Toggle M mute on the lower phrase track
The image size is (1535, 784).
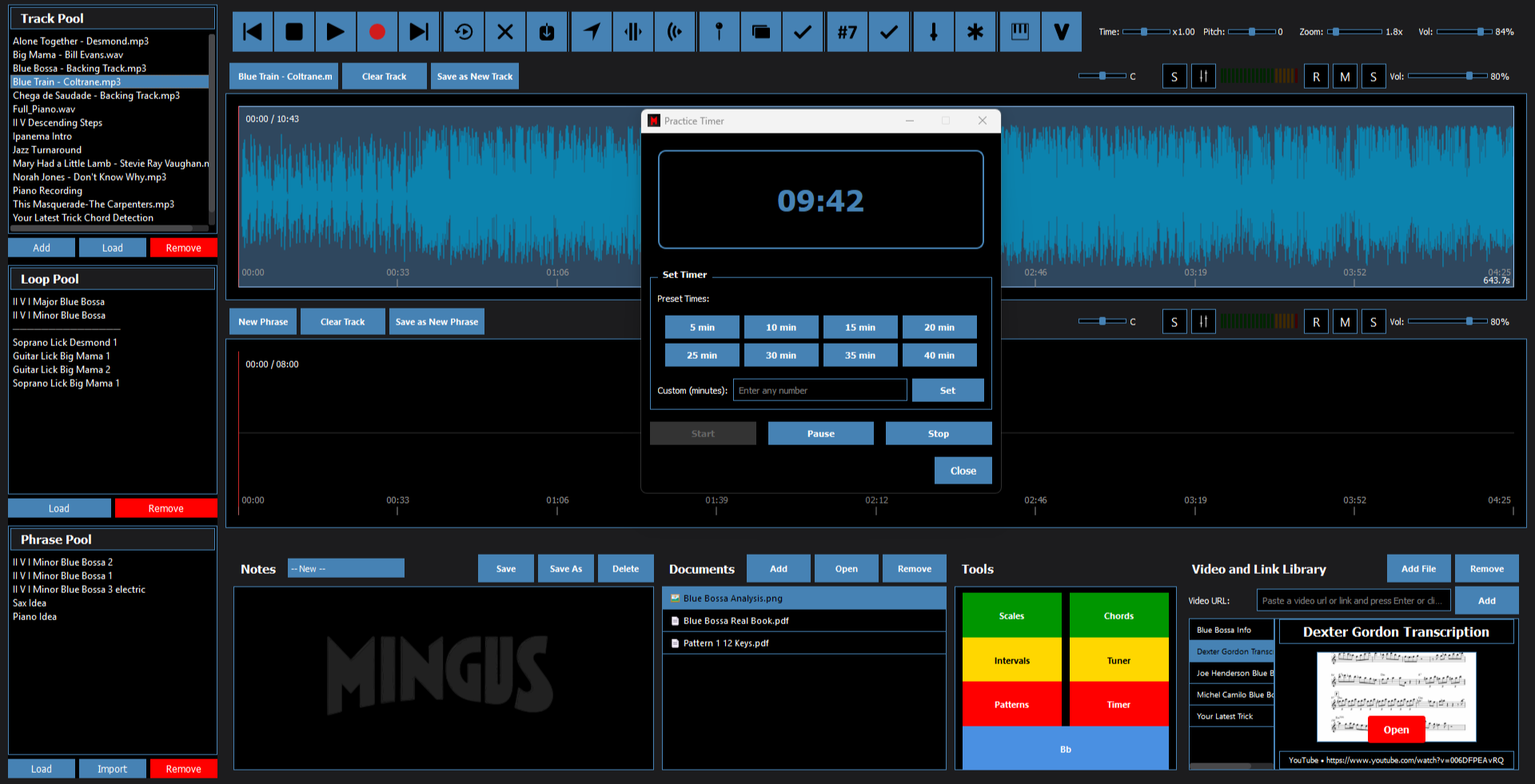coord(1345,322)
